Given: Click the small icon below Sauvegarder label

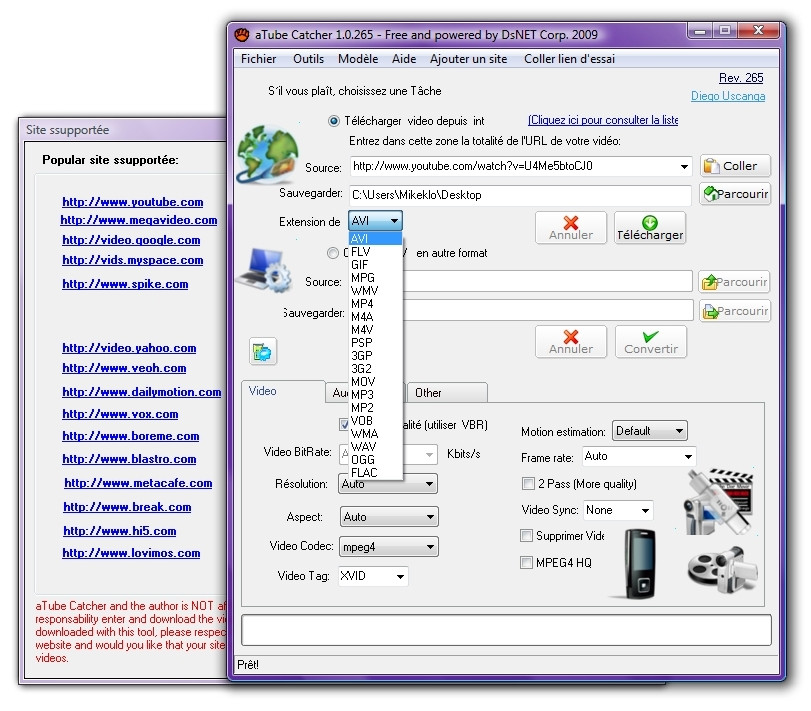Looking at the screenshot, I should coord(263,351).
